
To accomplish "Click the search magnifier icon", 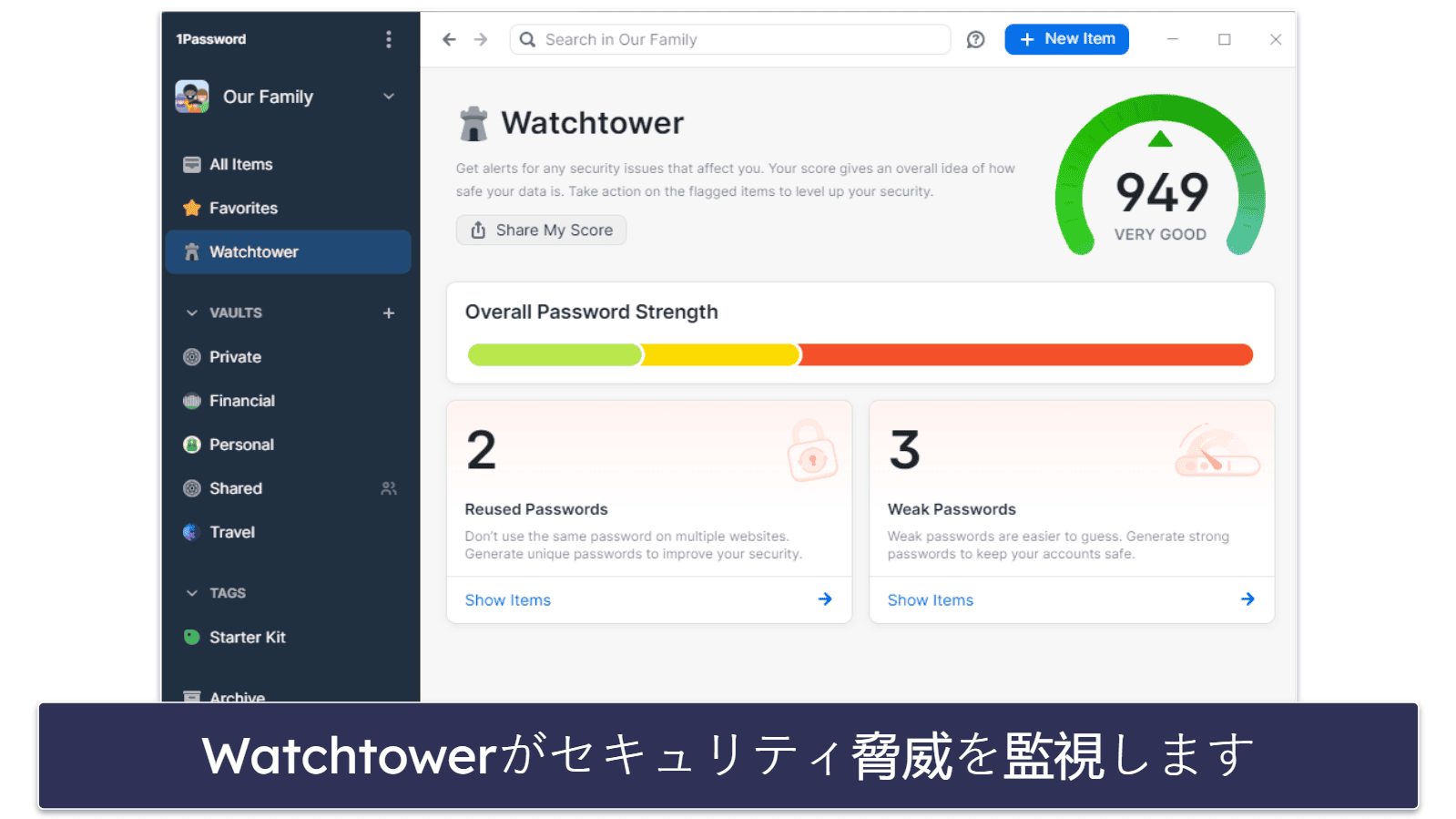I will coord(527,39).
